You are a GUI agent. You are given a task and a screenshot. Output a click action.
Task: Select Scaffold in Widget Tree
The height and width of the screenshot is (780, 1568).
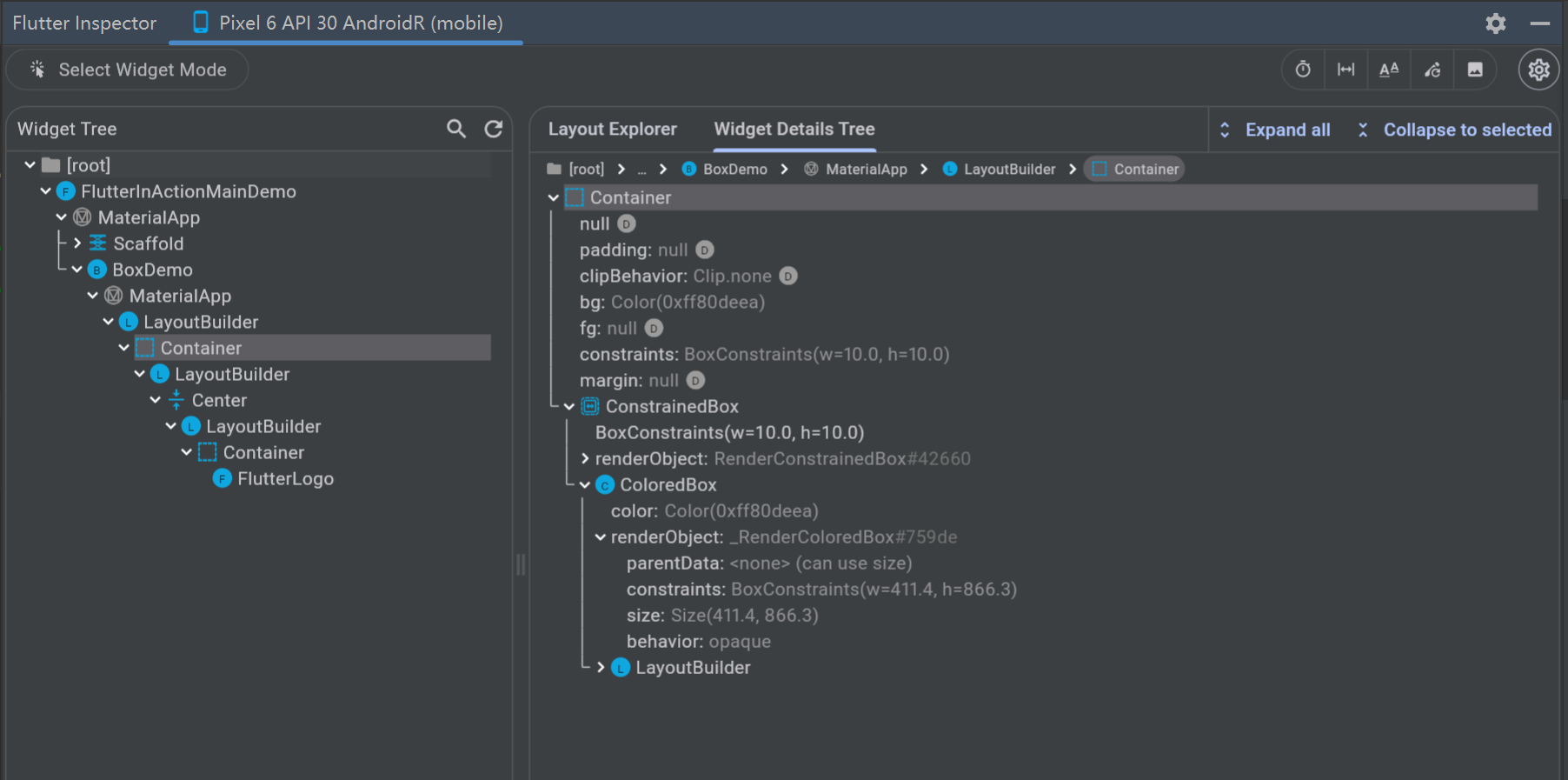click(x=149, y=243)
